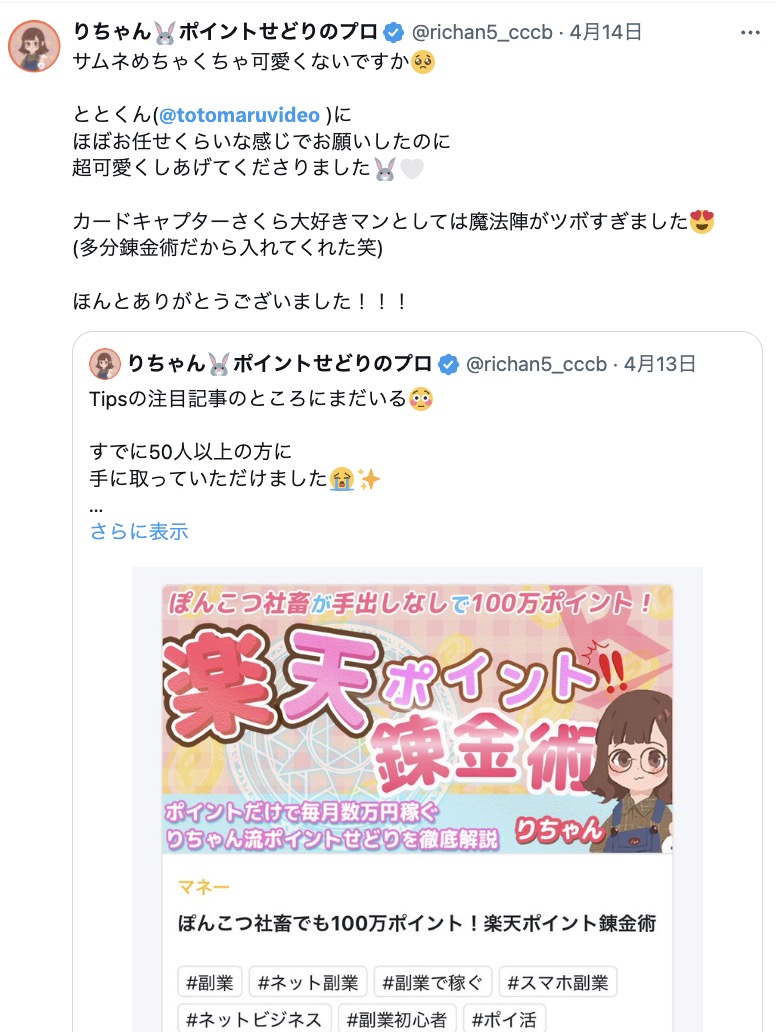Viewport: 776px width, 1032px height.
Task: Select the #ネット副業 hashtag tag
Action: tap(307, 983)
